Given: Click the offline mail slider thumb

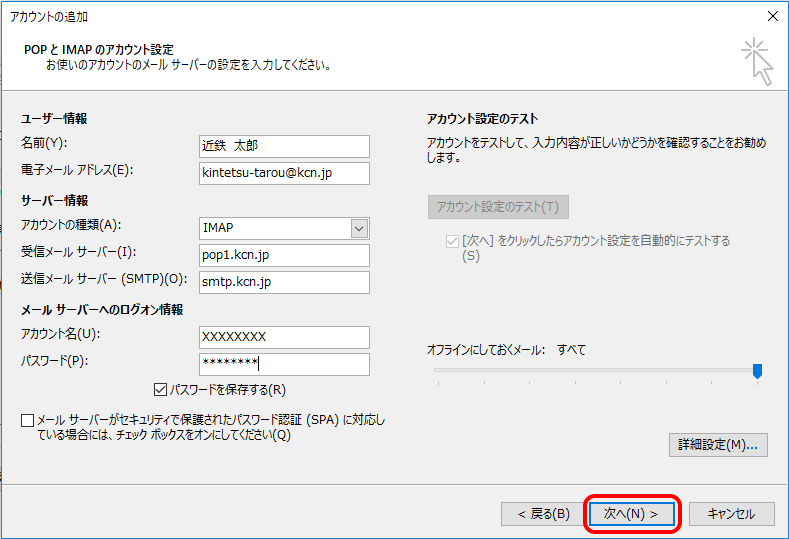Looking at the screenshot, I should click(757, 371).
